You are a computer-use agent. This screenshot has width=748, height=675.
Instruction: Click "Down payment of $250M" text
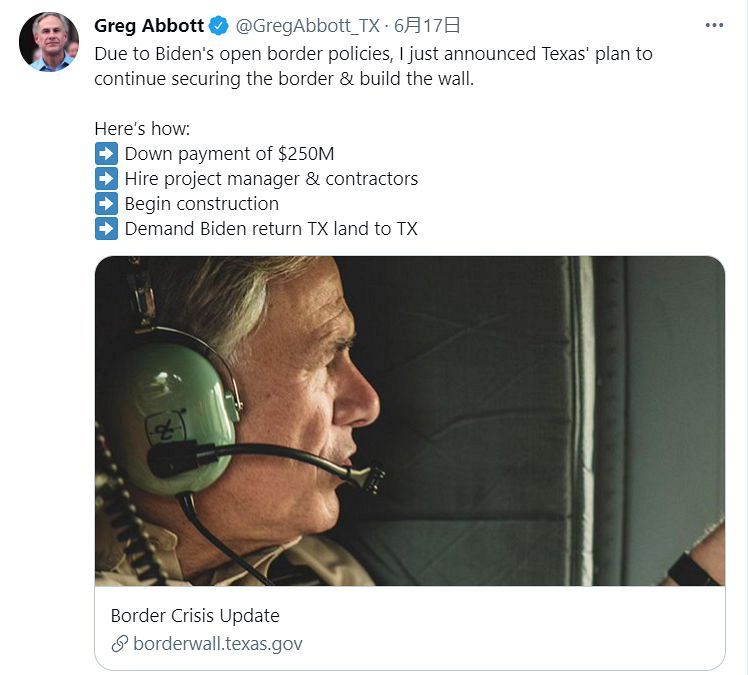point(229,154)
